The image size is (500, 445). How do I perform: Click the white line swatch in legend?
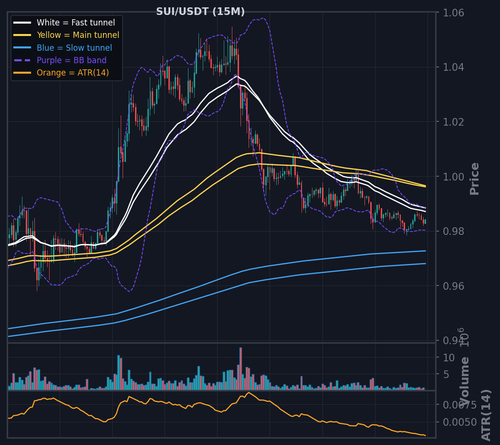click(22, 23)
